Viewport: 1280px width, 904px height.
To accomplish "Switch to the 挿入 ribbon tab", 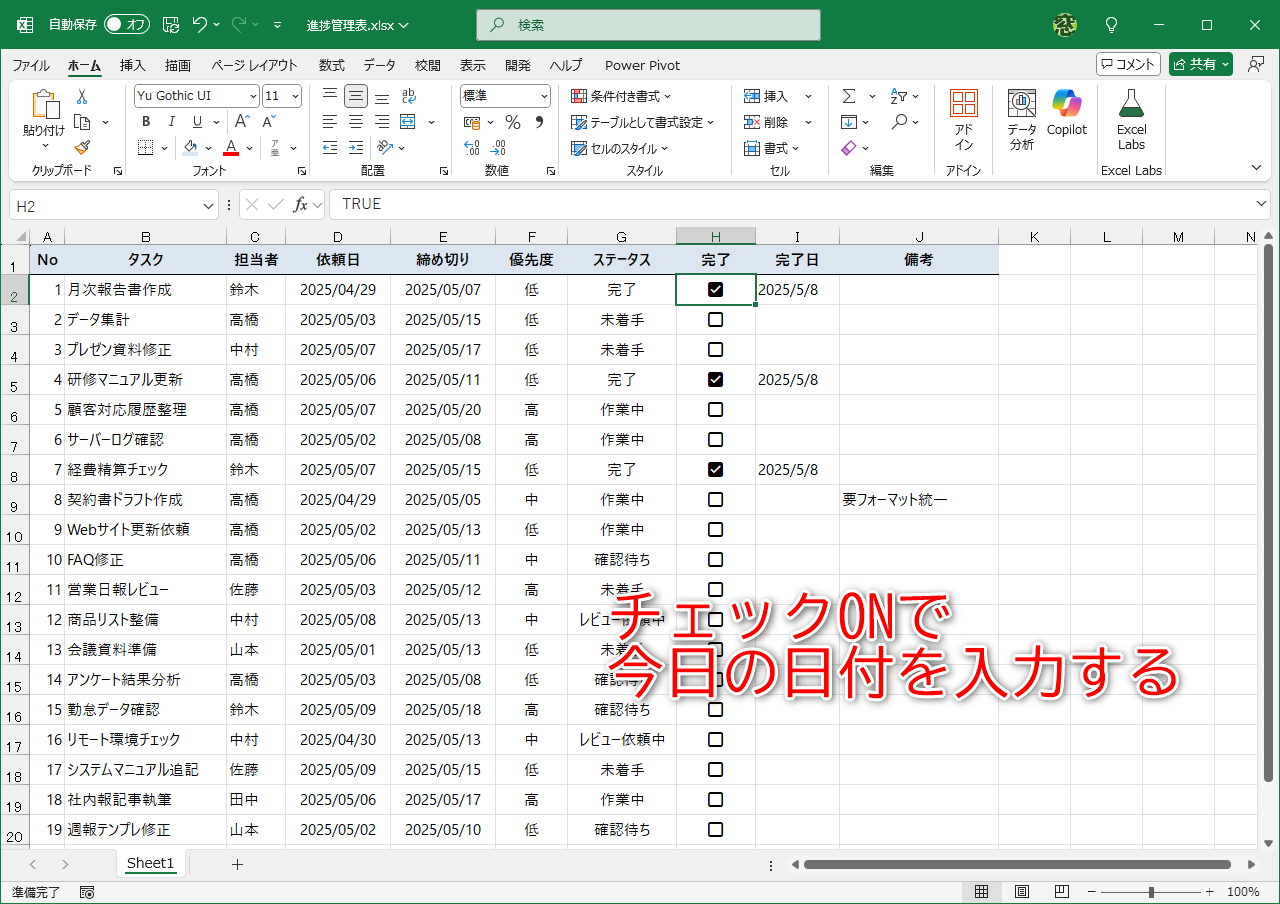I will tap(132, 65).
